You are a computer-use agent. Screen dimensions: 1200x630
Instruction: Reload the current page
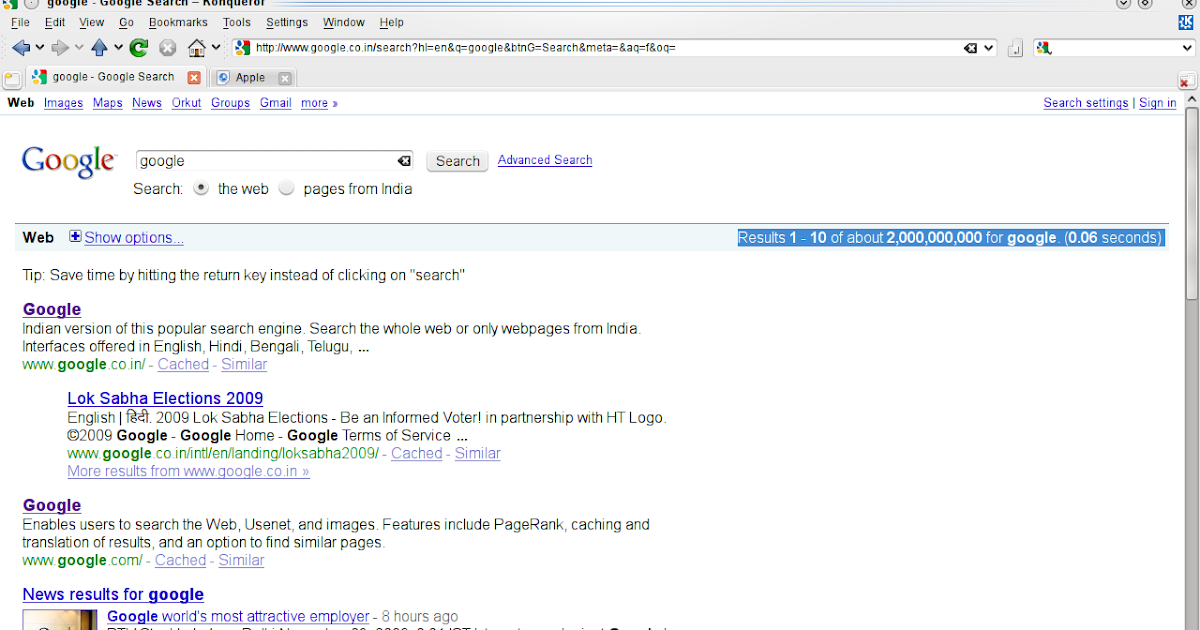[137, 47]
